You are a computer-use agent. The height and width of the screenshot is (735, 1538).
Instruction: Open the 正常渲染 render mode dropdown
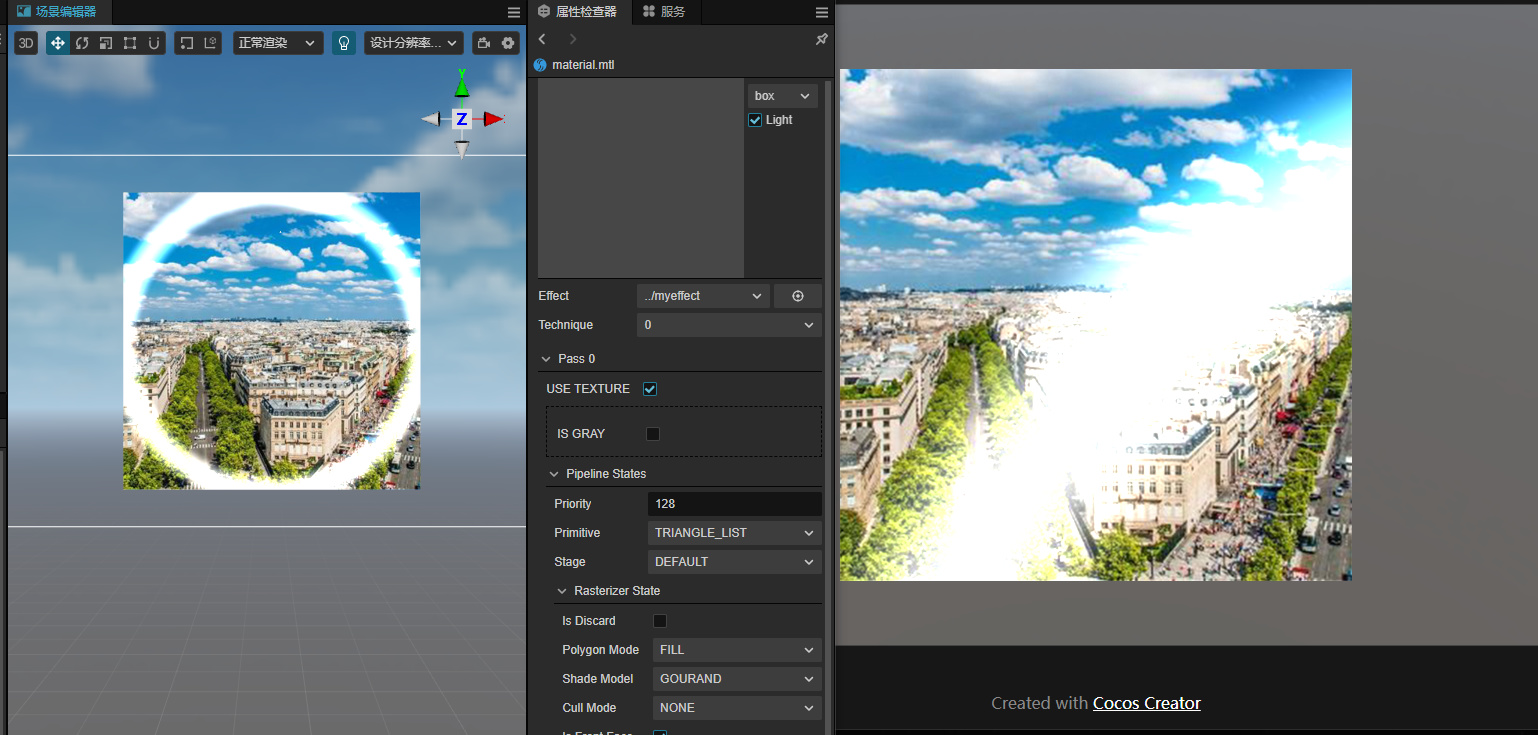pyautogui.click(x=278, y=43)
